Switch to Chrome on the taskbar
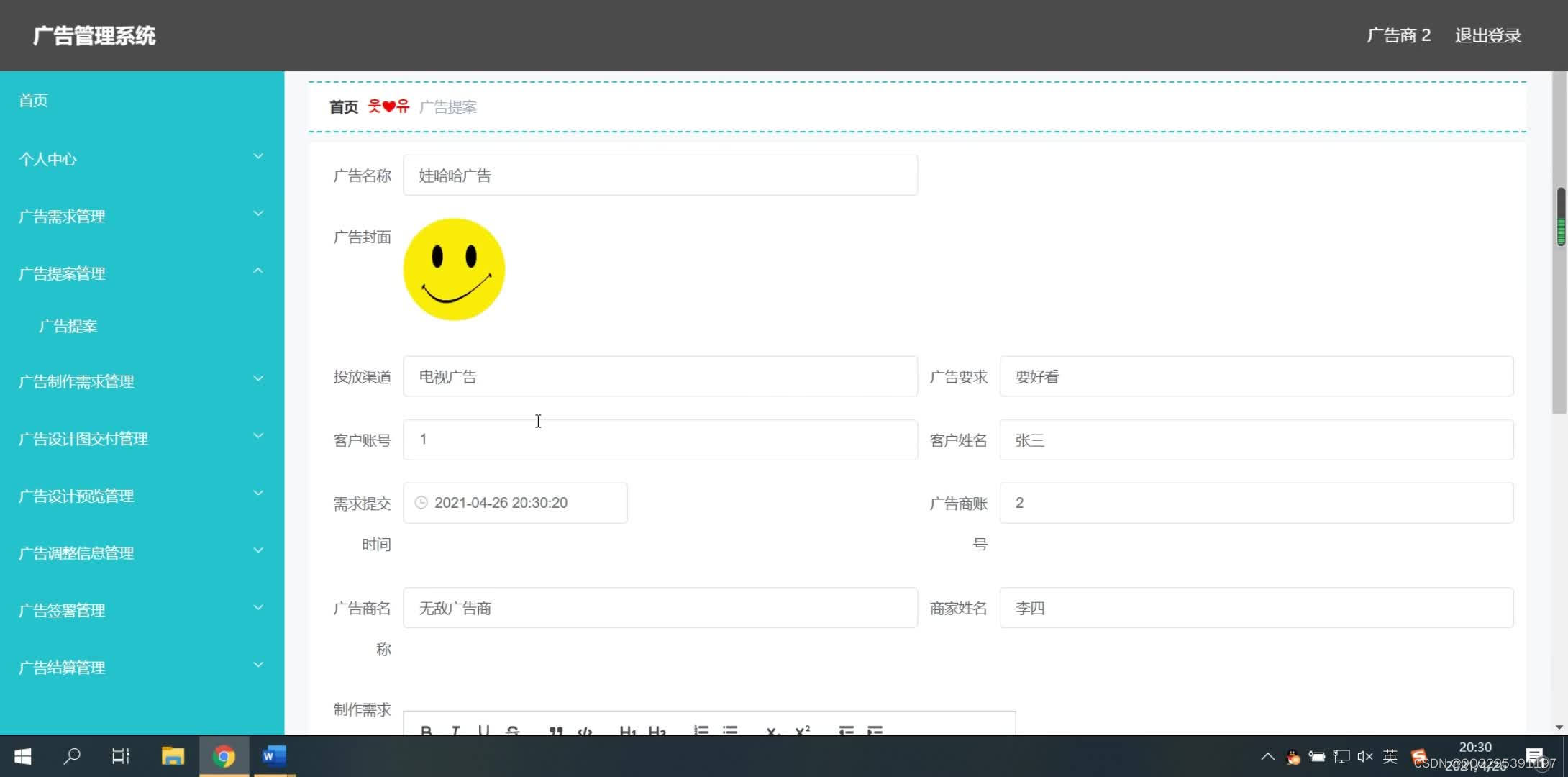 224,756
